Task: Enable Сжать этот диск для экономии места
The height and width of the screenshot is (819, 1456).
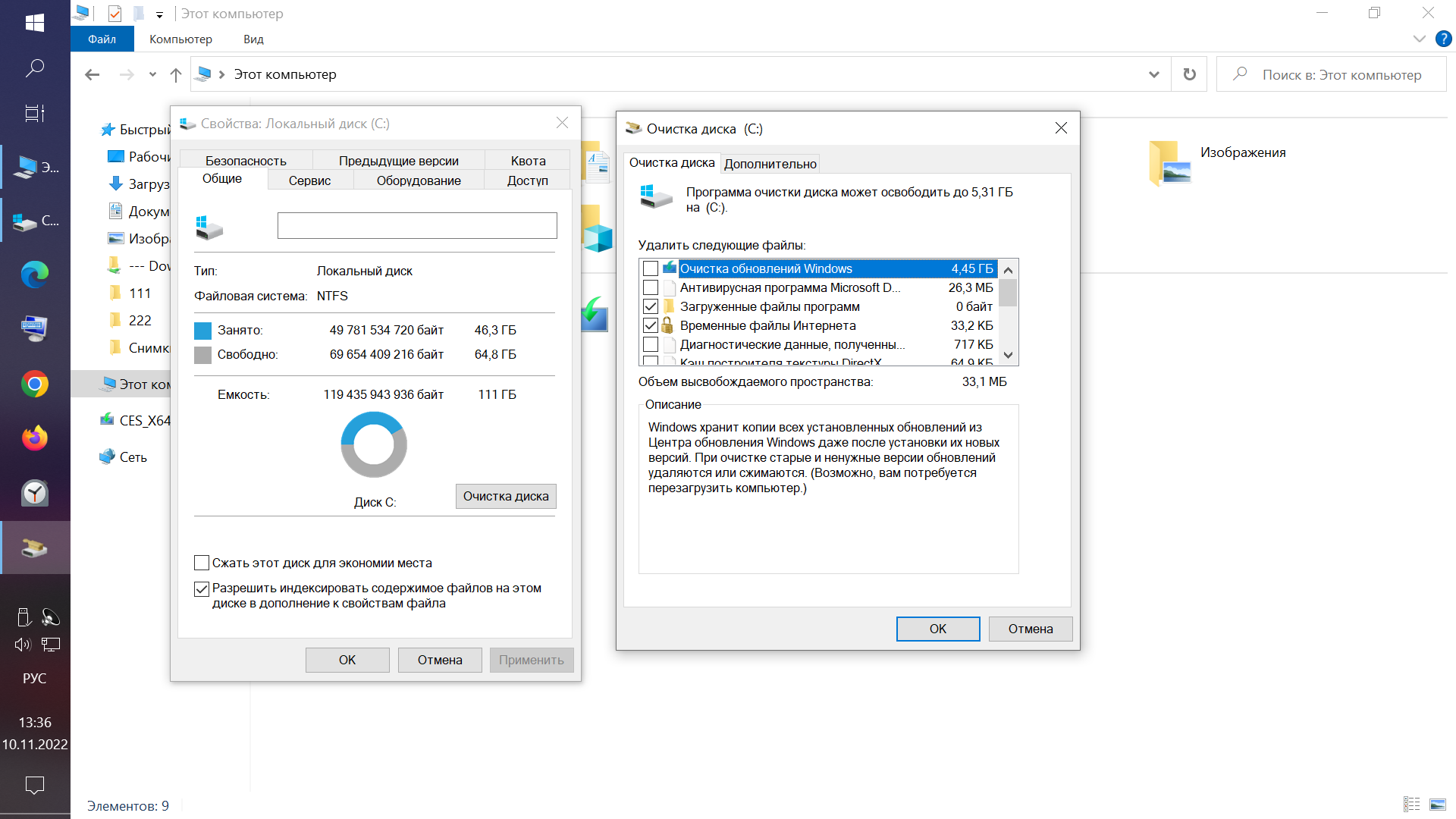Action: 202,563
